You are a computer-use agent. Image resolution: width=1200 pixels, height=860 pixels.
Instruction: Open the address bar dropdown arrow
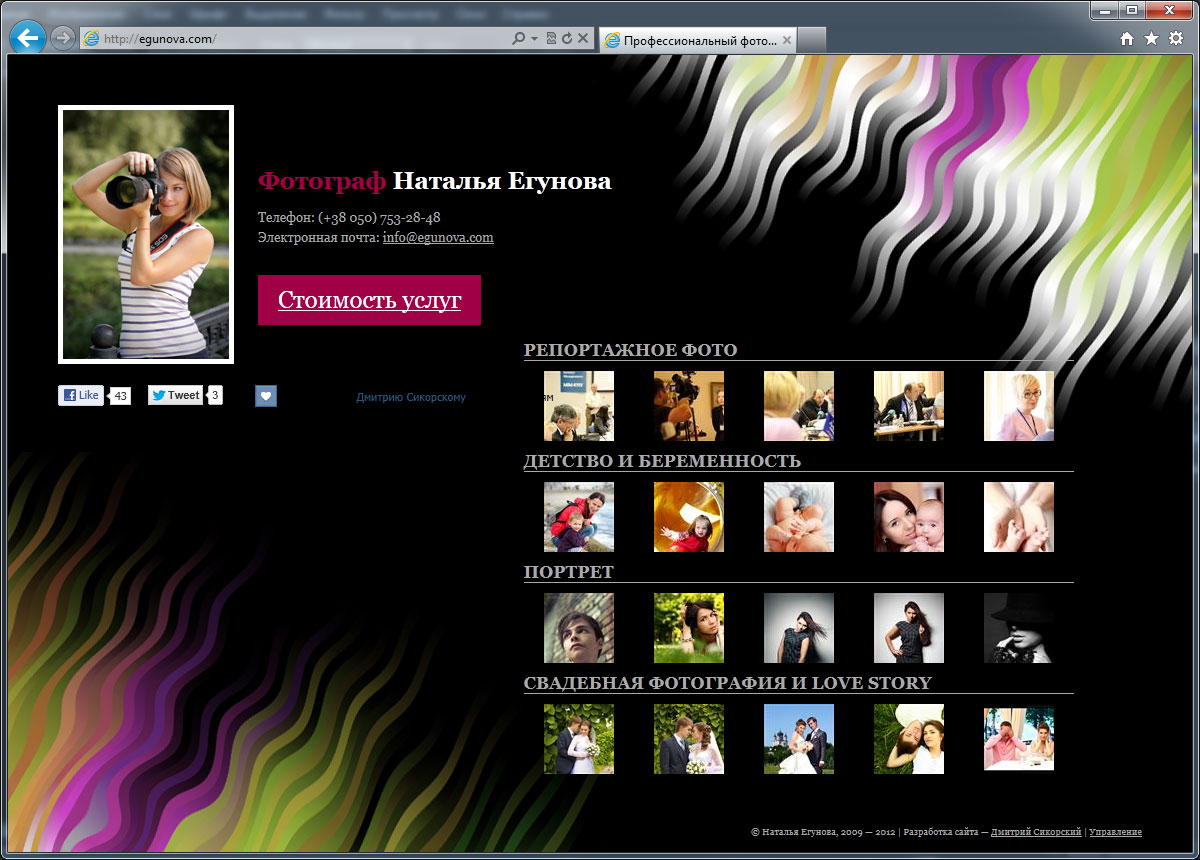pyautogui.click(x=535, y=39)
